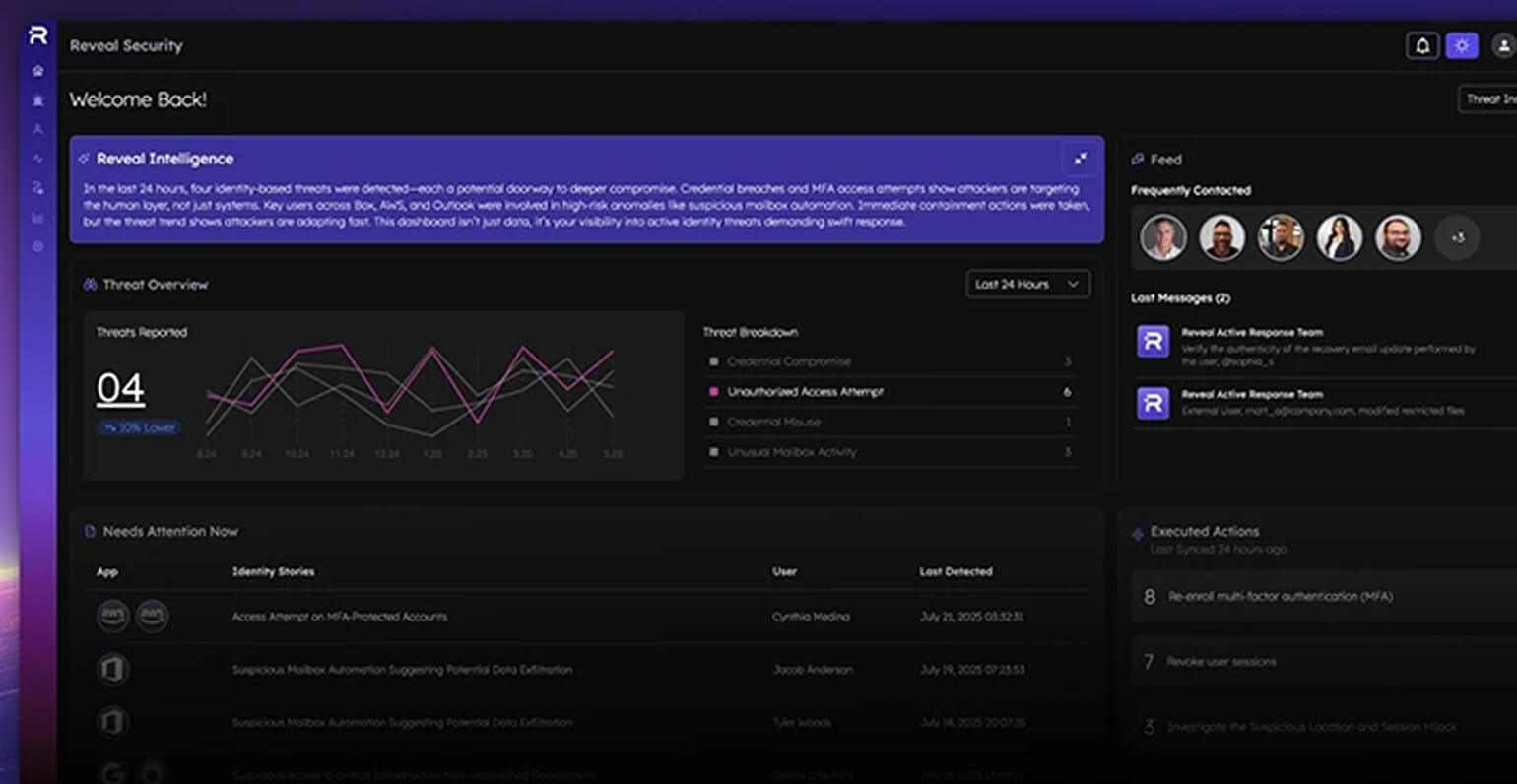Click the alert siren sidebar icon
This screenshot has width=1517, height=784.
(38, 100)
